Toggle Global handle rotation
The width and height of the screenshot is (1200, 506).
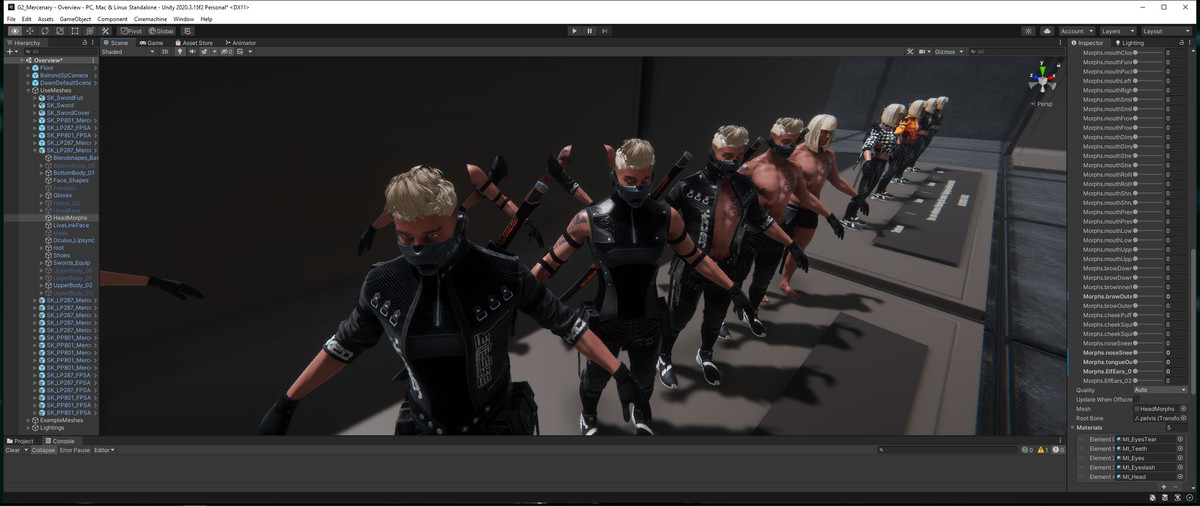point(161,31)
